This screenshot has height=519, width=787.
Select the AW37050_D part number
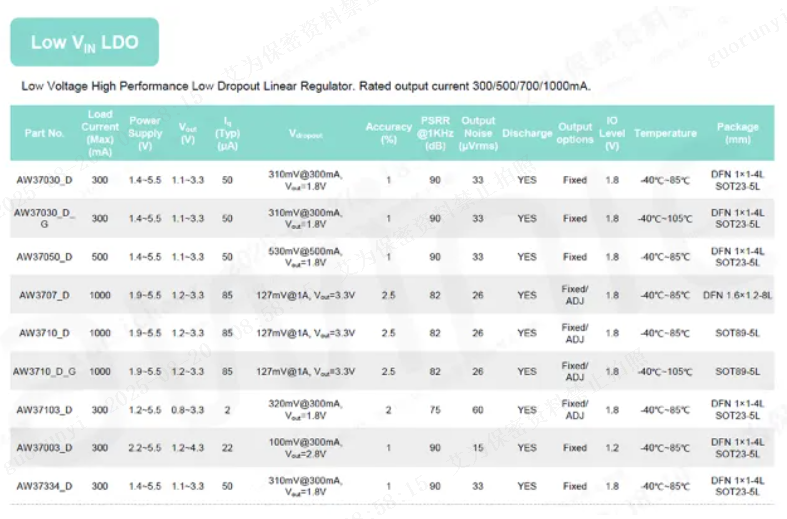[44, 257]
